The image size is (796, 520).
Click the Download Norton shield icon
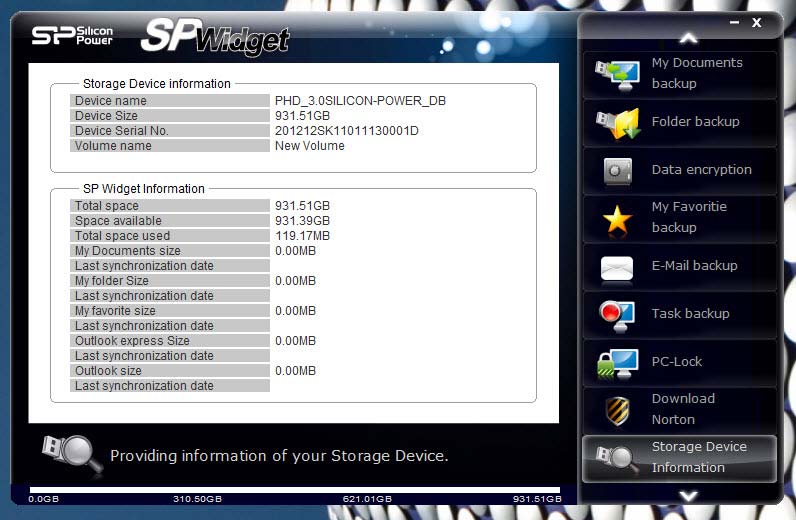(617, 410)
